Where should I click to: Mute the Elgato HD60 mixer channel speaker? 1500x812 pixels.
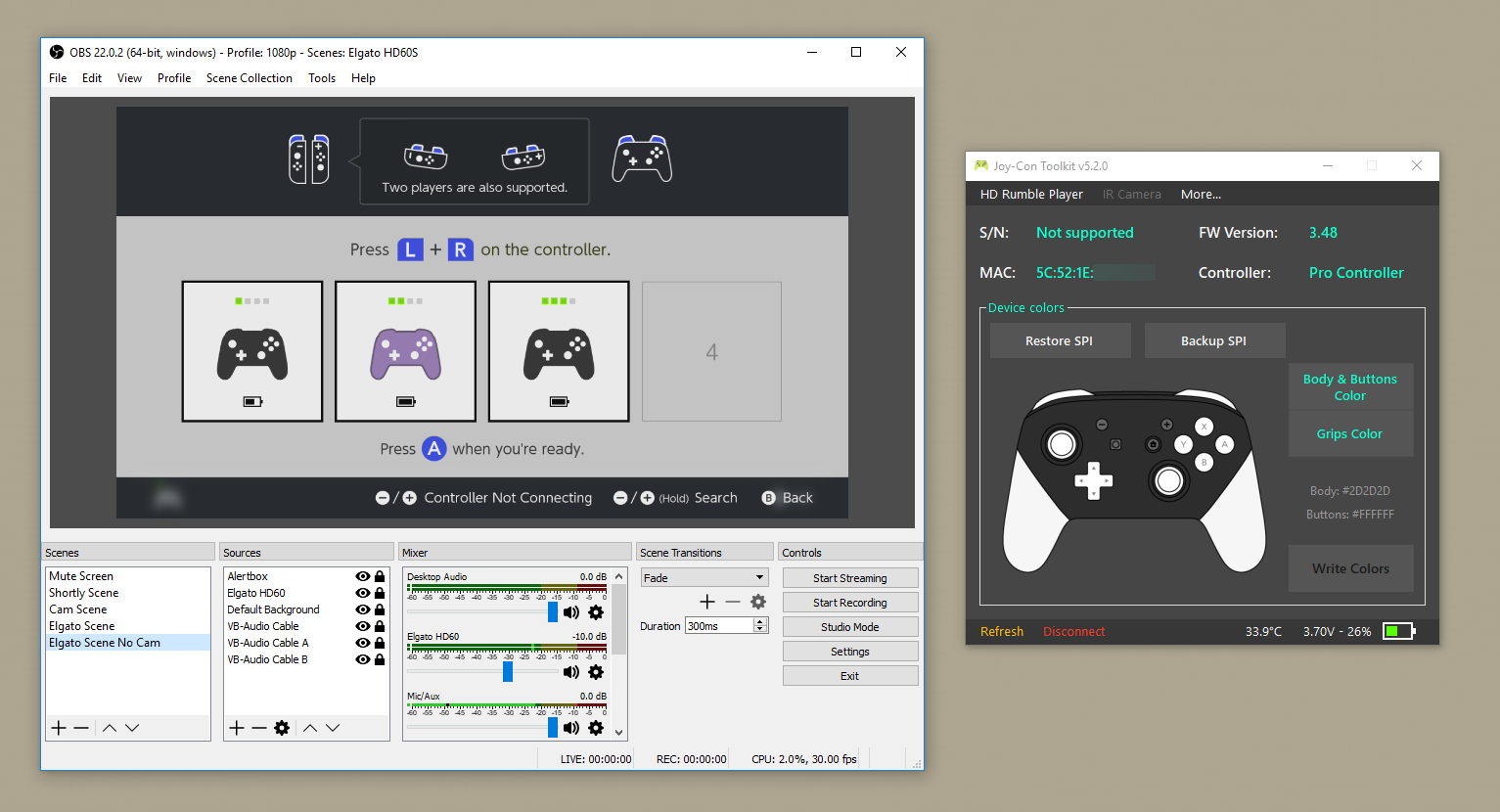coord(571,672)
